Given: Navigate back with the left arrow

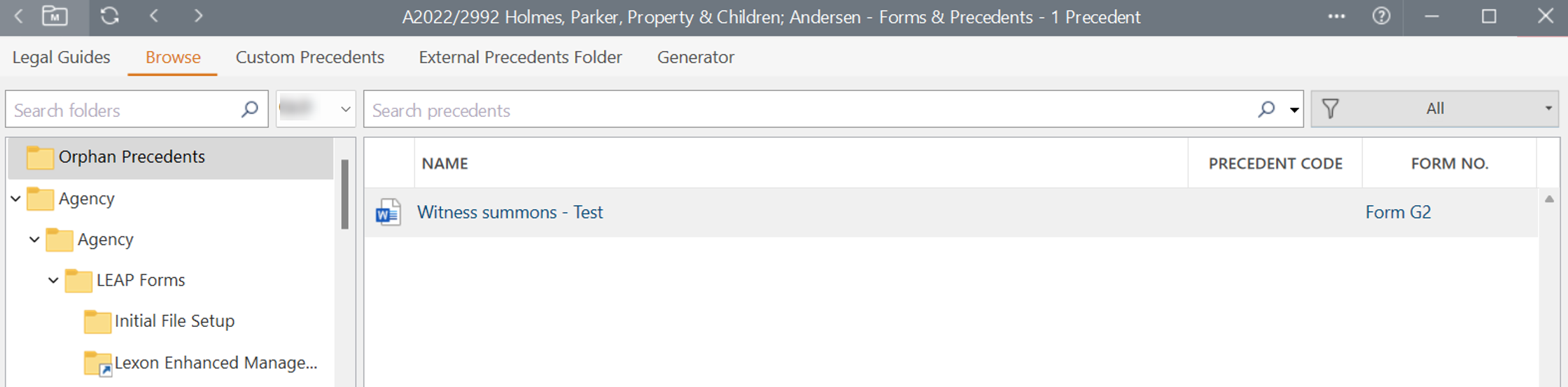Looking at the screenshot, I should coord(155,16).
